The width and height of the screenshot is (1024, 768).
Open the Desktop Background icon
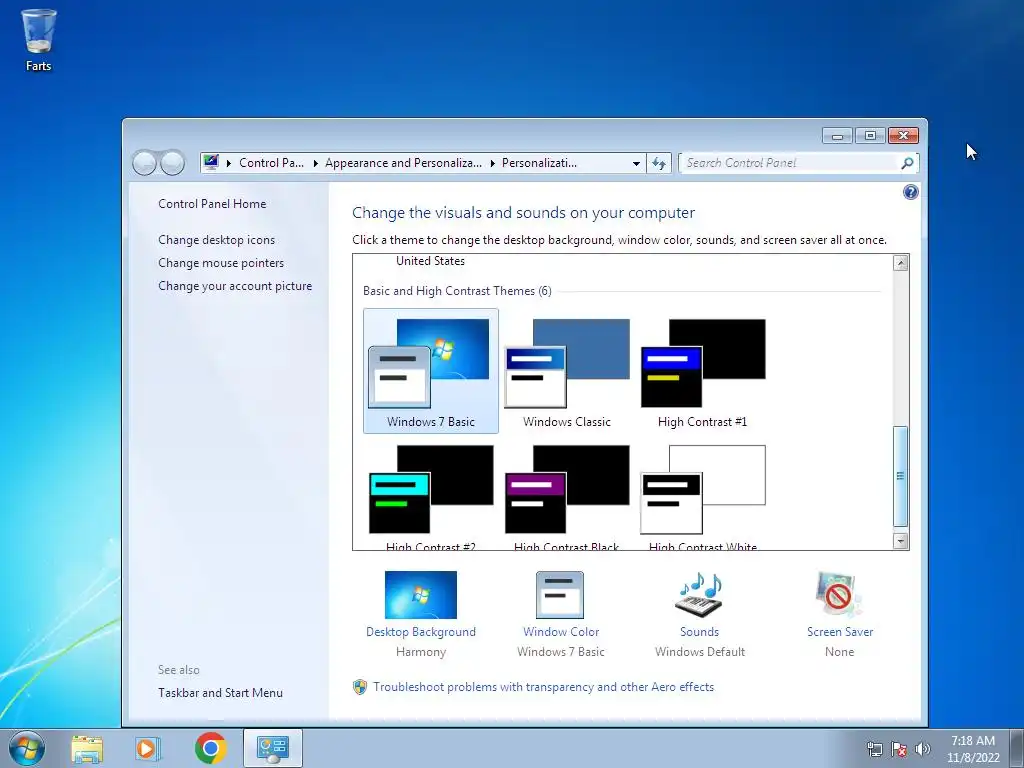[x=421, y=594]
